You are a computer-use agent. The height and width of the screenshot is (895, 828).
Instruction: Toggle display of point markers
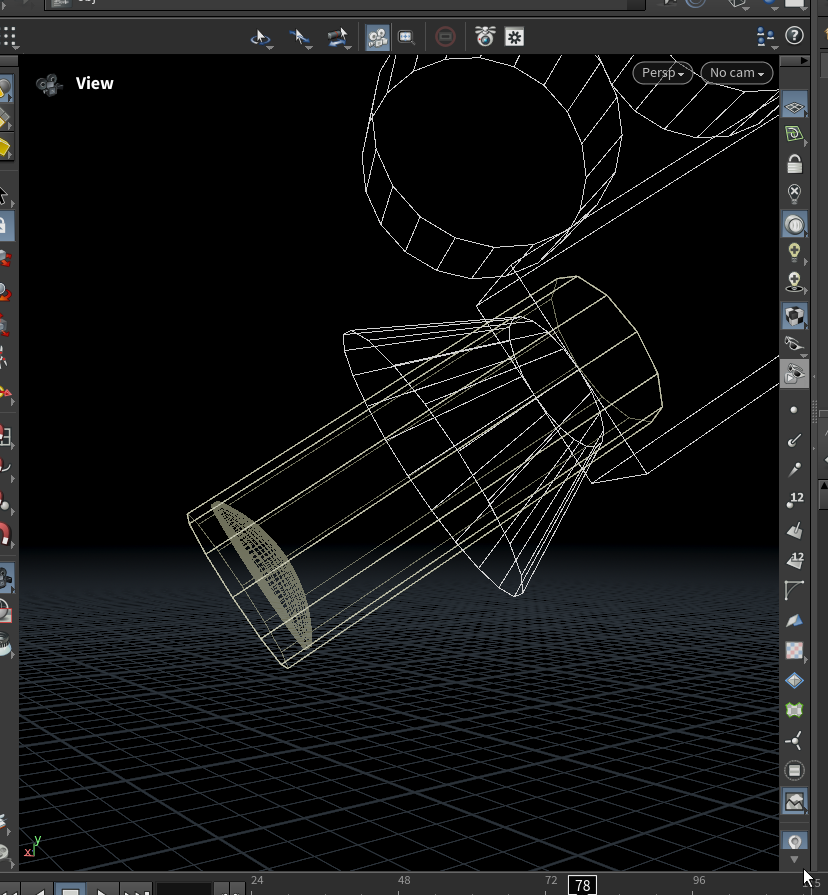[794, 410]
